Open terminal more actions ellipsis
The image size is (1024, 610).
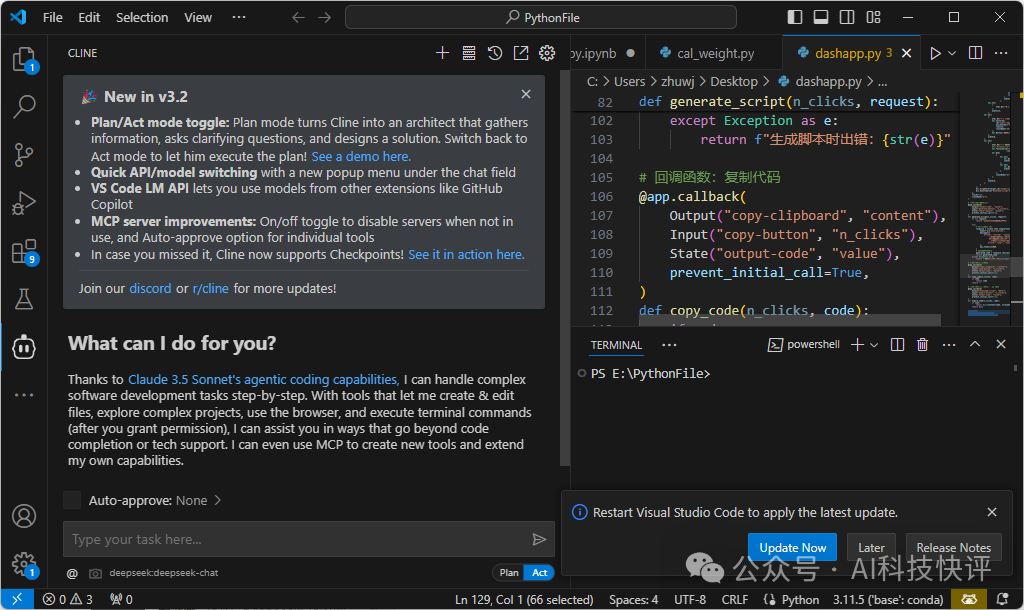[x=949, y=344]
